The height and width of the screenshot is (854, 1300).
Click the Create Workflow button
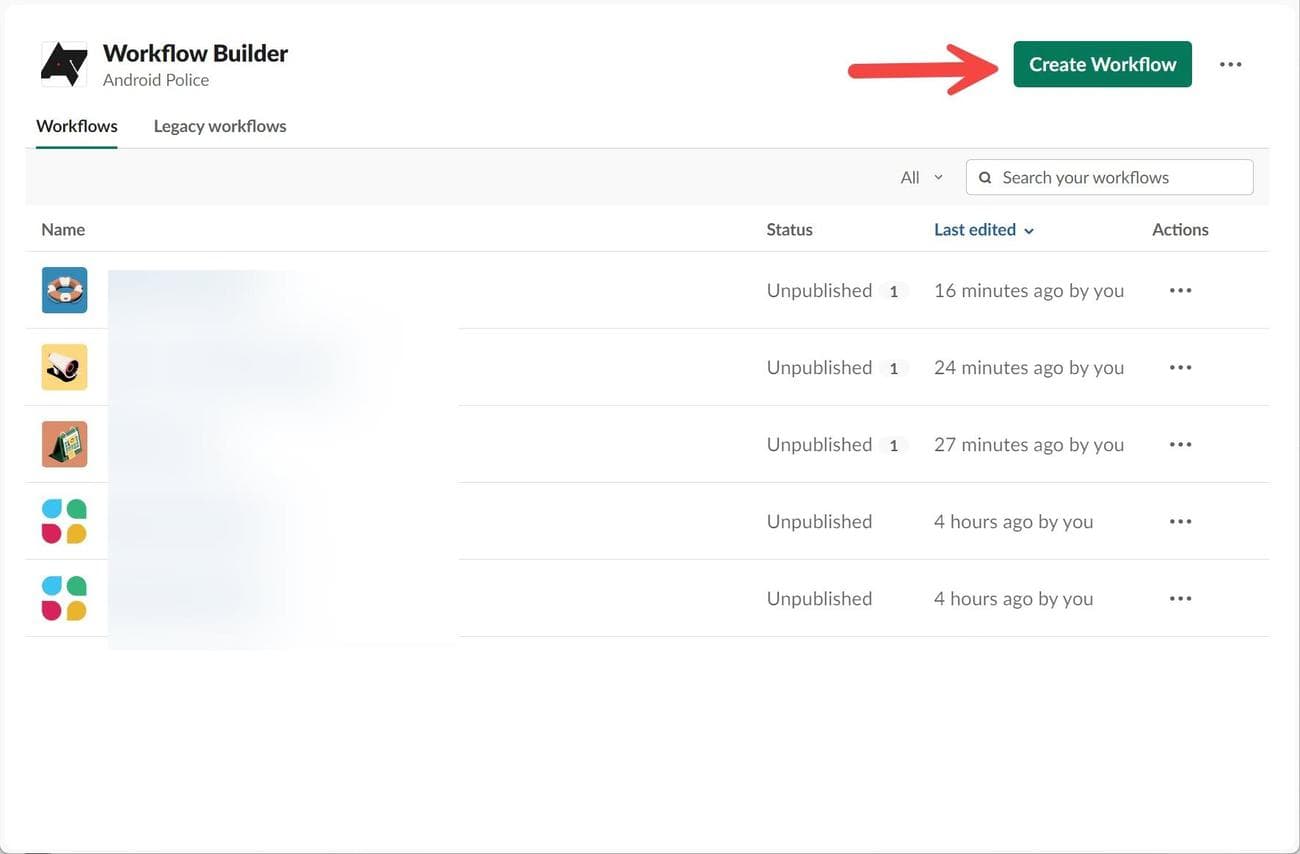pyautogui.click(x=1102, y=64)
